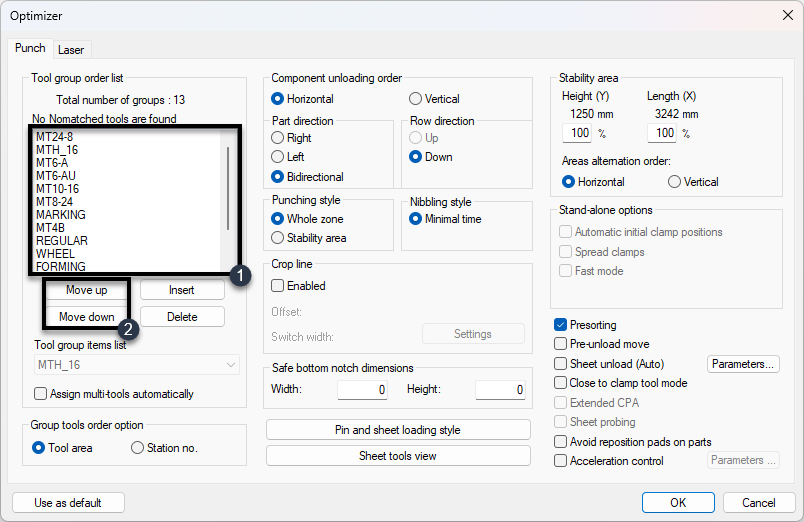The image size is (804, 522).
Task: Enable Avoid reposition pads on parts
Action: coord(633,441)
